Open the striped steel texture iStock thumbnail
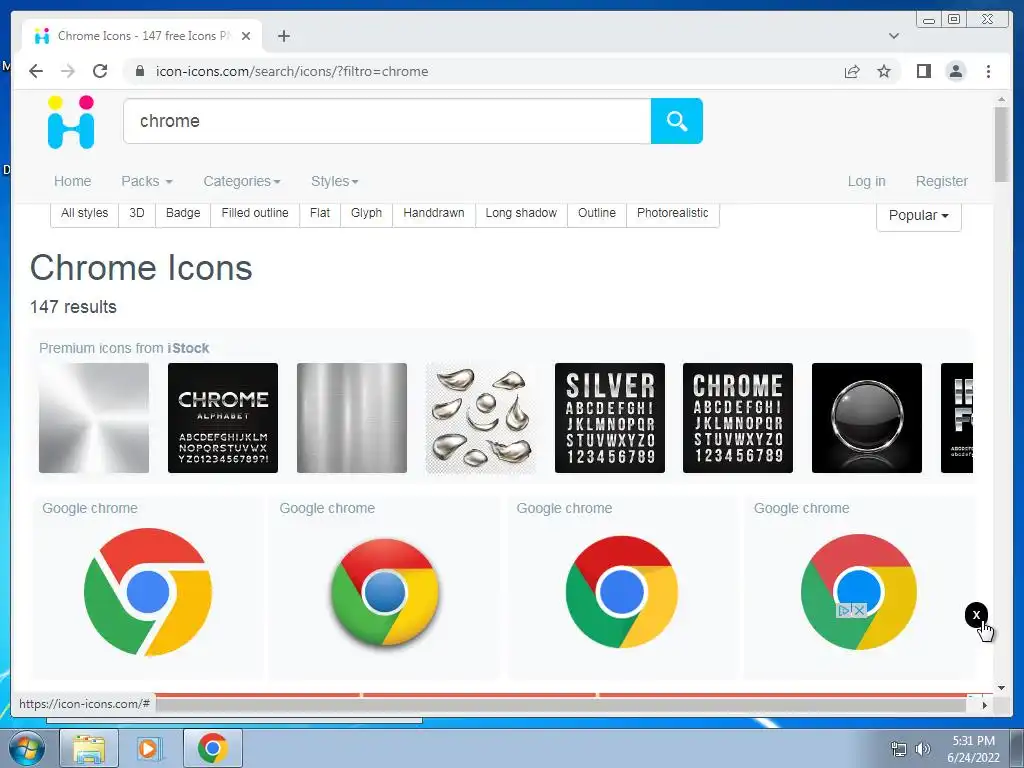This screenshot has height=768, width=1024. click(x=352, y=418)
